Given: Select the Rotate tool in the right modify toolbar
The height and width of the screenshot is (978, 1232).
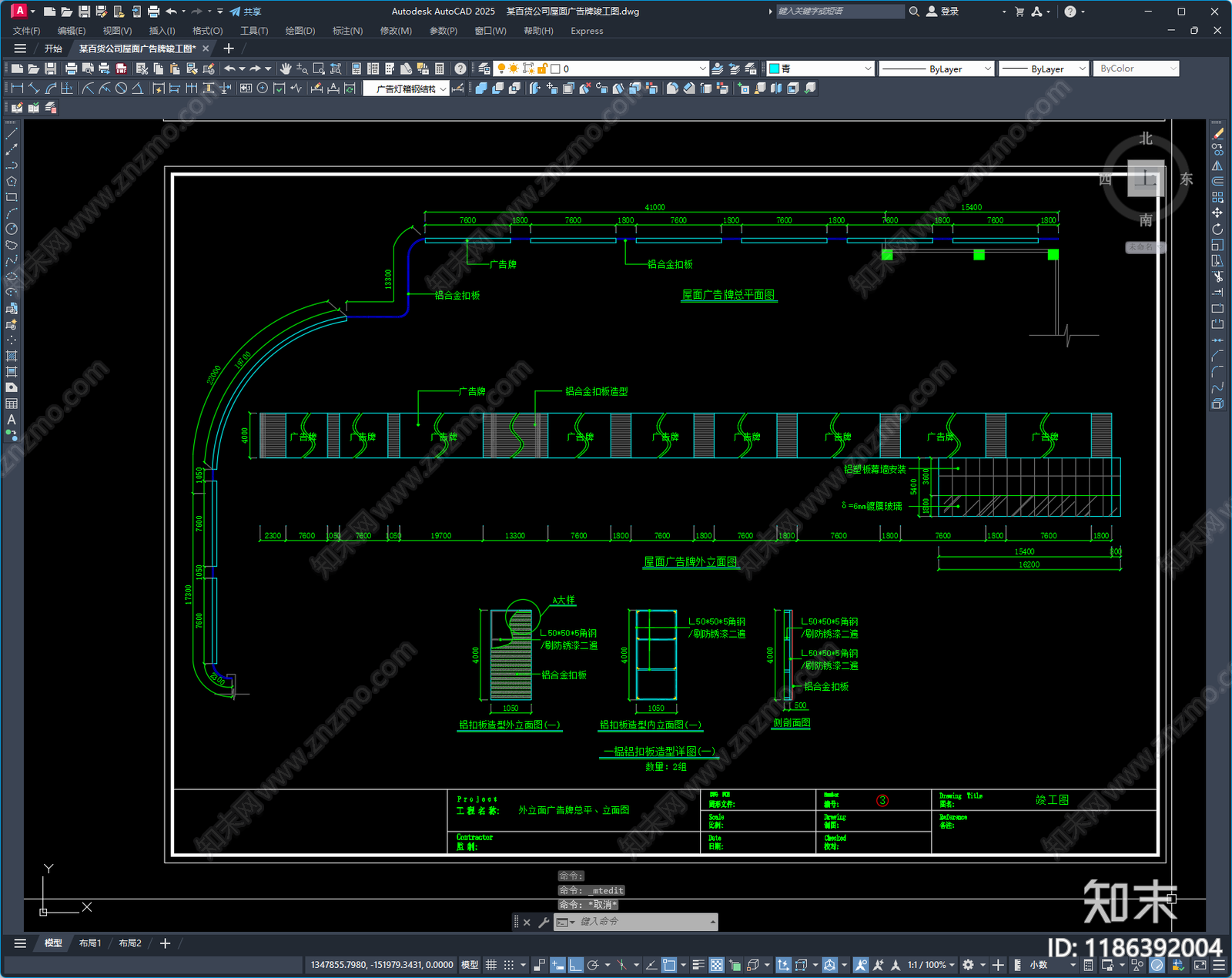Looking at the screenshot, I should point(1217,229).
